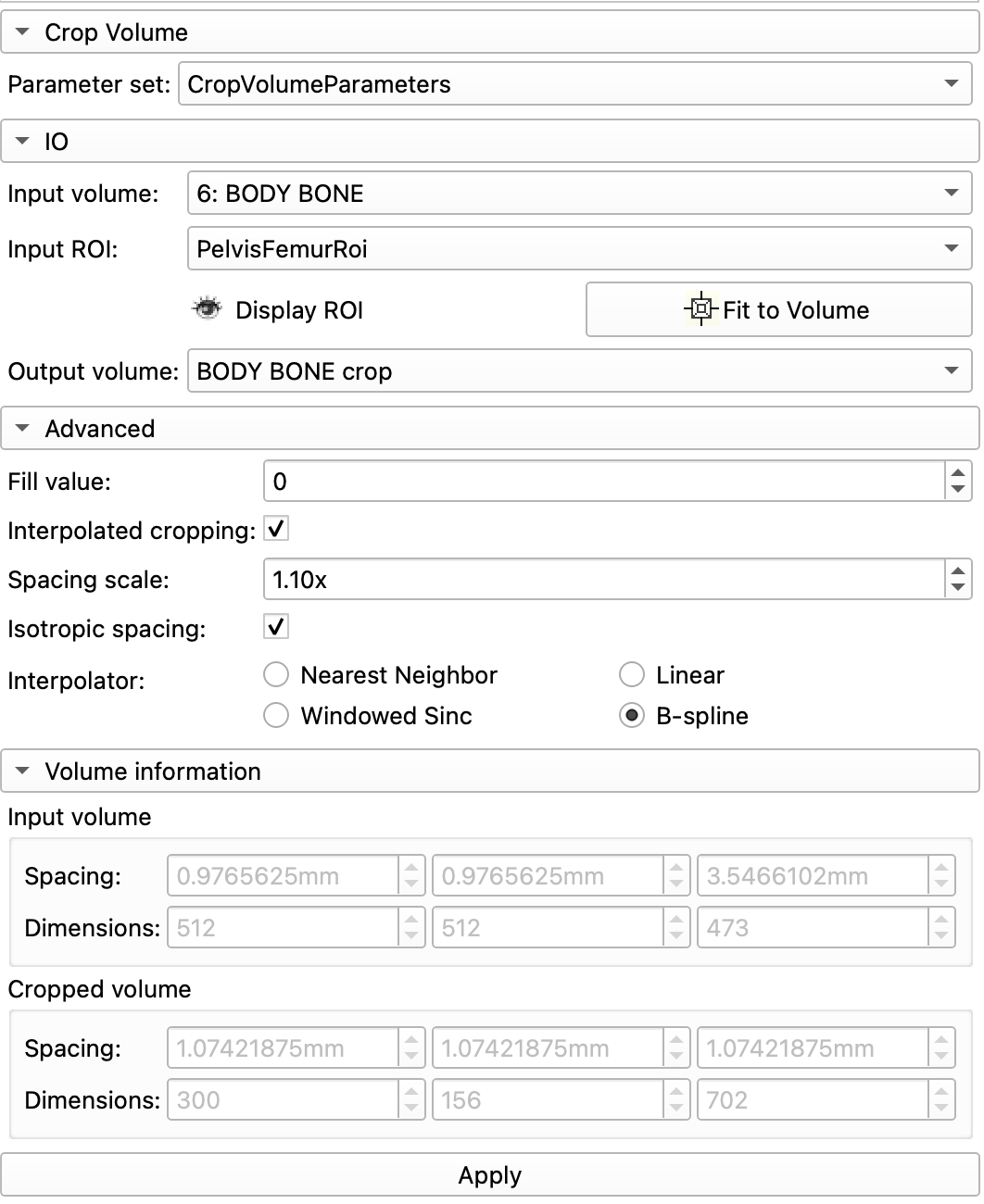Decrease Spacing scale with down arrow
Viewport: 984px width, 1204px height.
click(x=958, y=590)
